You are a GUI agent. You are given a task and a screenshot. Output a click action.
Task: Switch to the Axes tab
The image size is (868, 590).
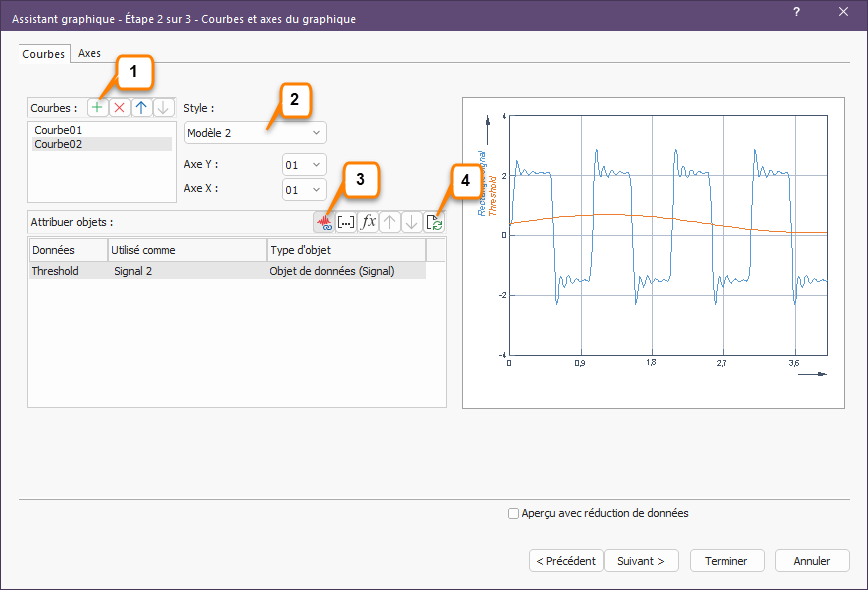pos(89,54)
